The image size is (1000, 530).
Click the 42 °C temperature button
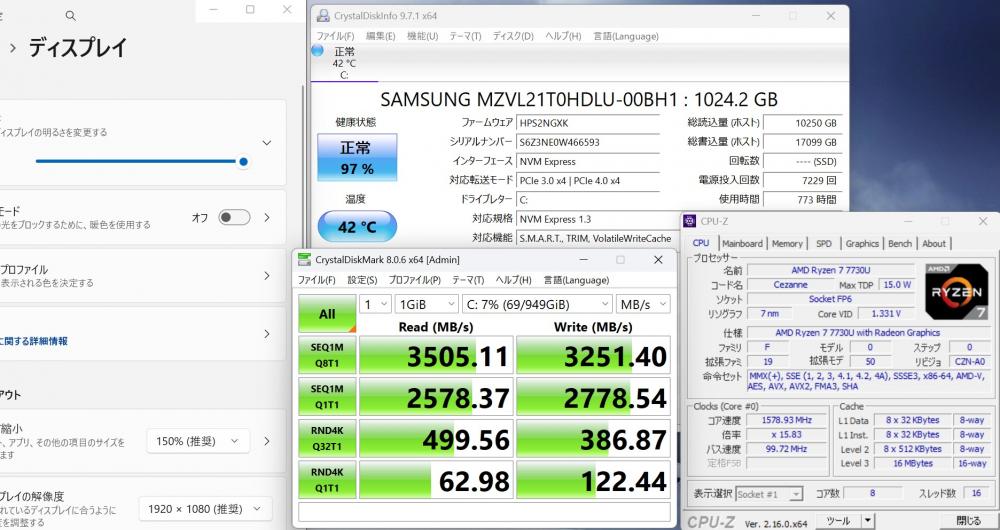[x=357, y=226]
